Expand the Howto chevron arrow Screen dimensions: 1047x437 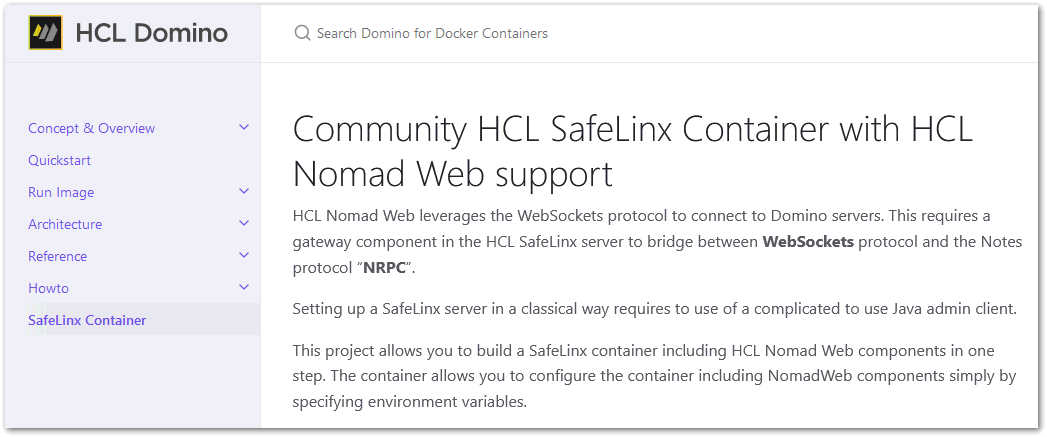pyautogui.click(x=244, y=288)
